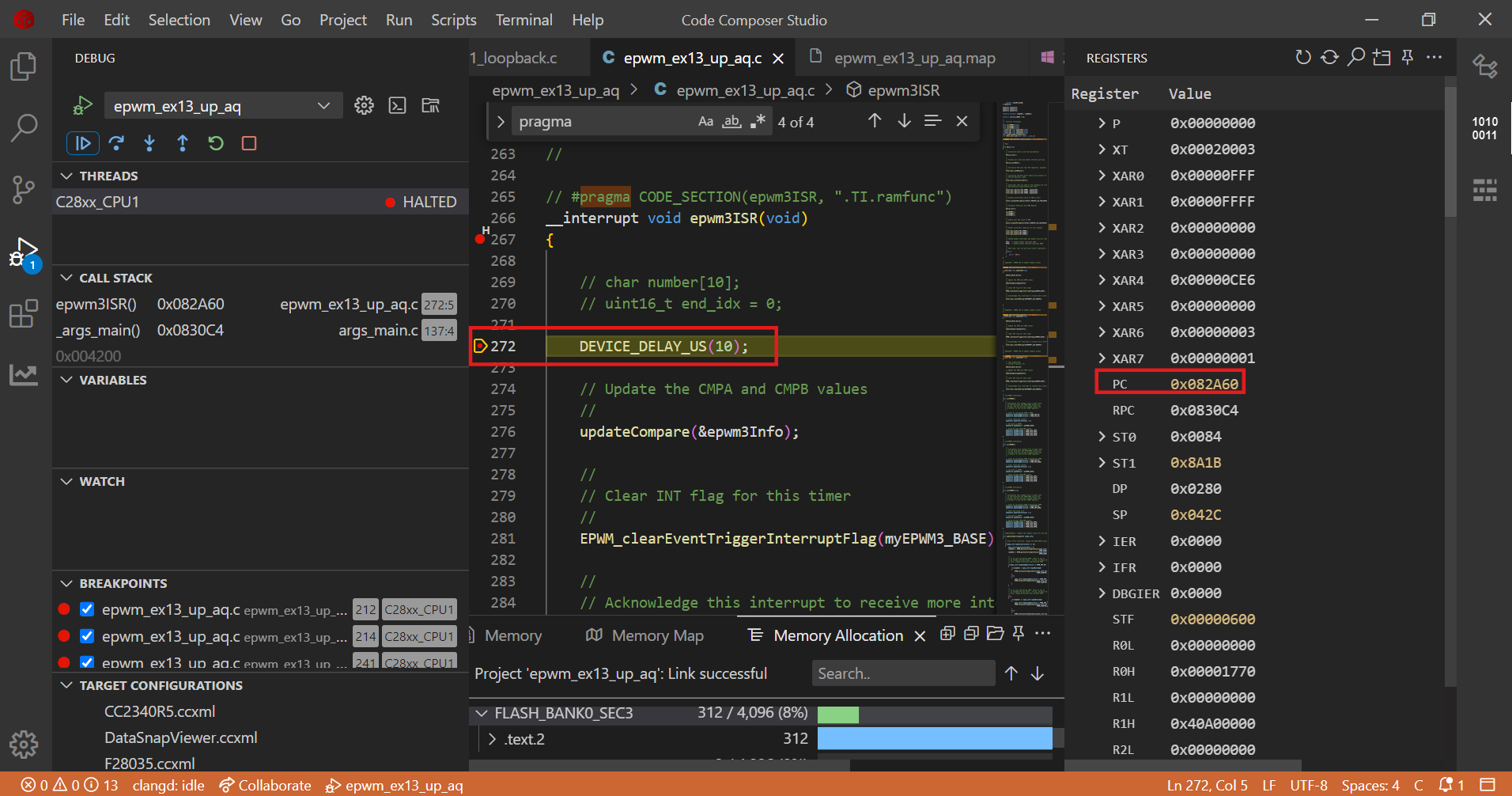The image size is (1512, 796).
Task: Enable continuous refresh of registers
Action: (x=1330, y=57)
